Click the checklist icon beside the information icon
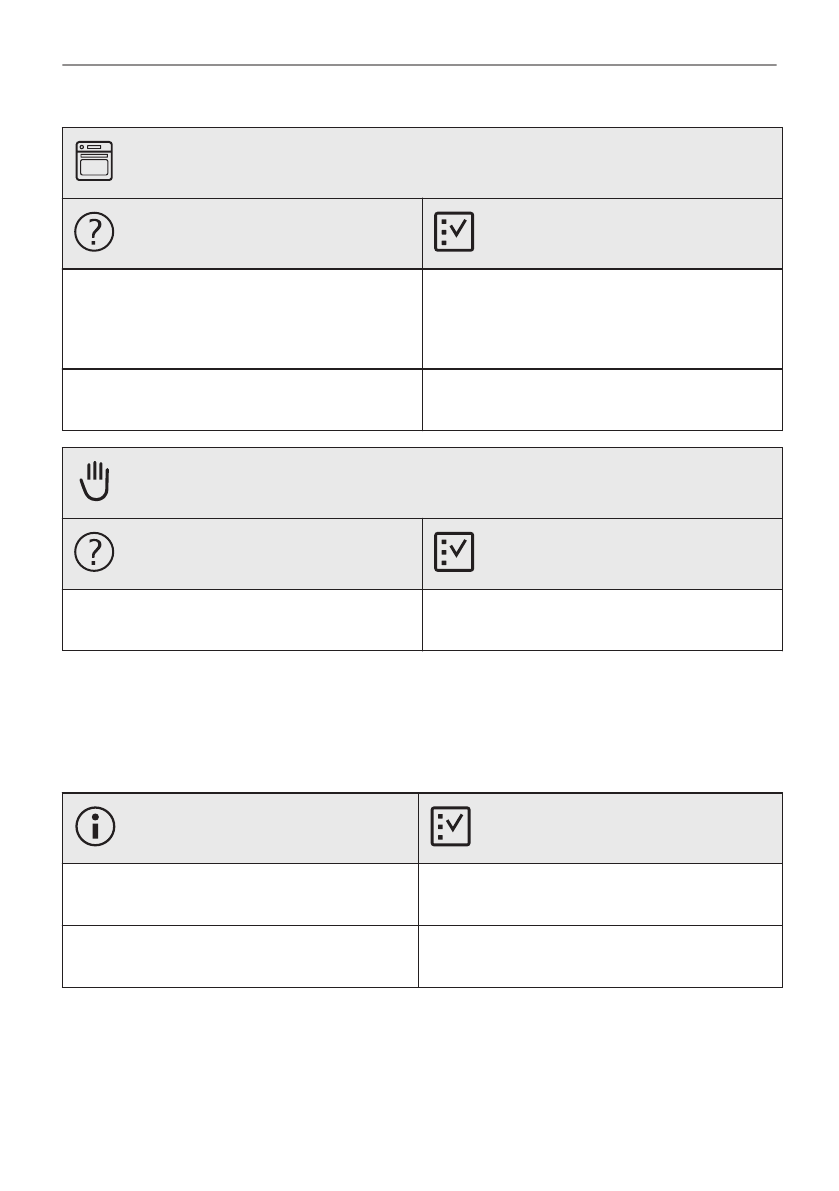This screenshot has height=1191, width=839. point(451,828)
